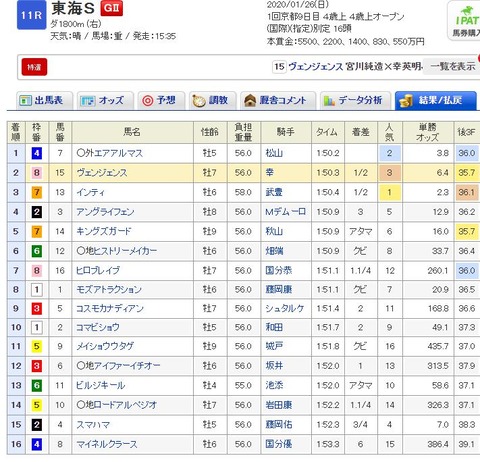Open horse アングライフェン link
Viewport: 480px width, 462px height.
click(105, 212)
